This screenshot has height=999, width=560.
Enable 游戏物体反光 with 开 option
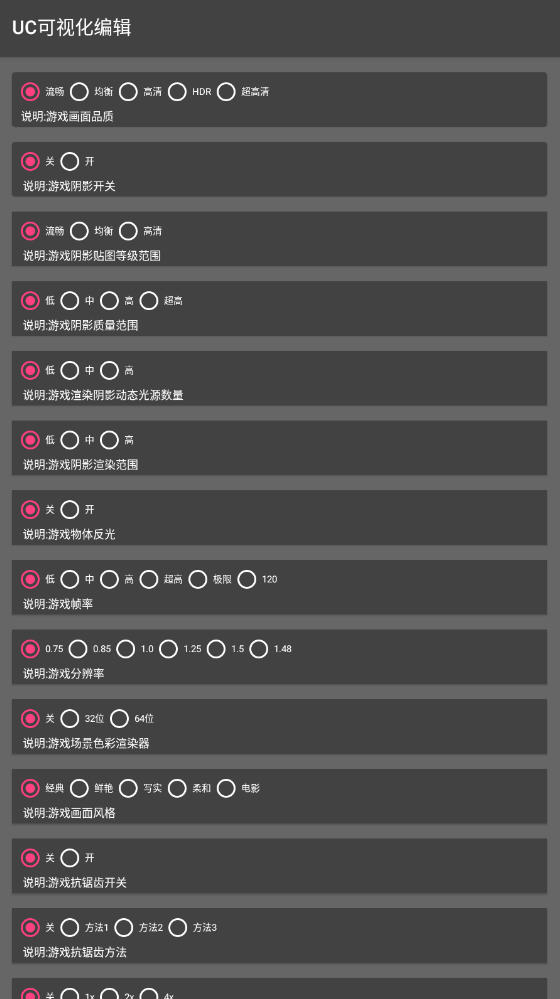click(x=70, y=509)
